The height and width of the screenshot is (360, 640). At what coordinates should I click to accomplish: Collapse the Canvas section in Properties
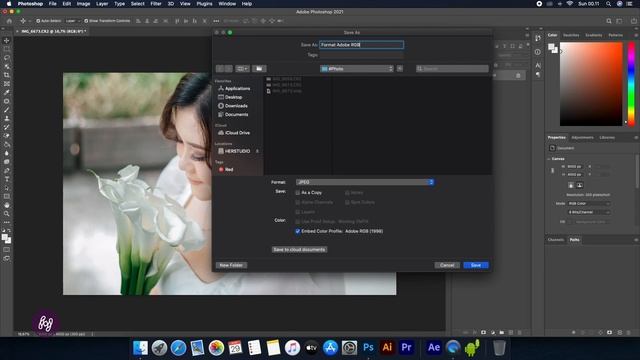click(x=549, y=159)
